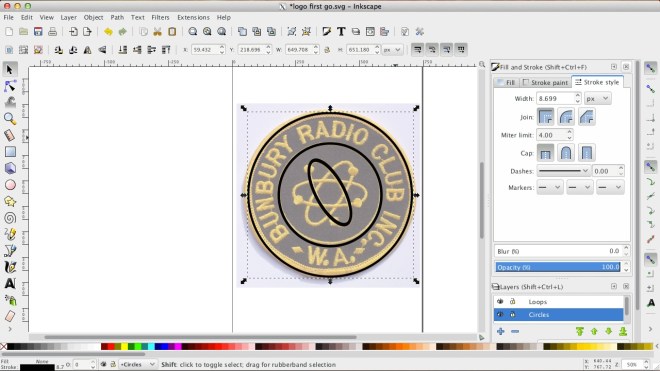Open the mid Markers dropdown
Viewport: 660px width, 371px height.
580,187
